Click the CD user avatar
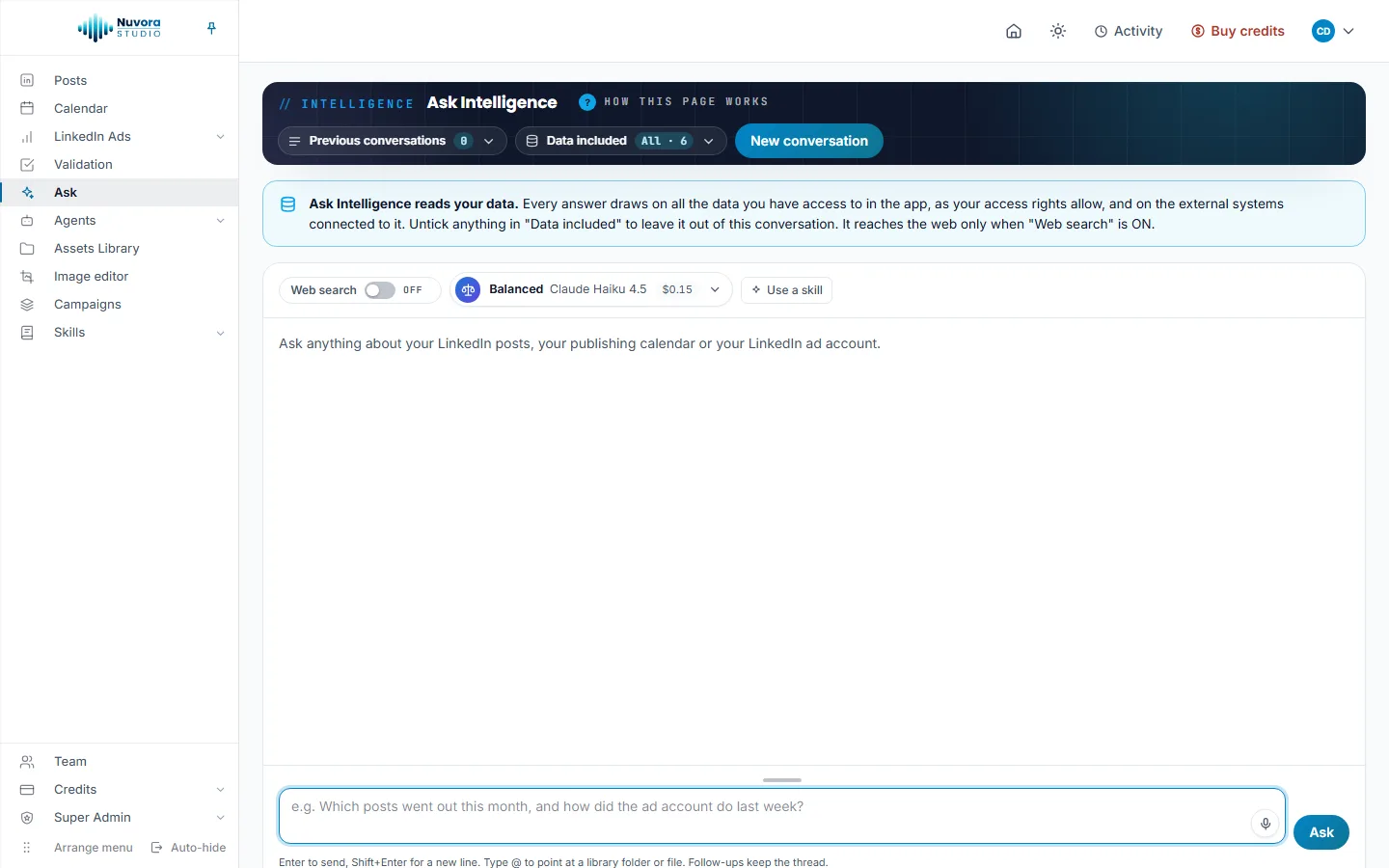Image resolution: width=1389 pixels, height=868 pixels. pos(1323,31)
